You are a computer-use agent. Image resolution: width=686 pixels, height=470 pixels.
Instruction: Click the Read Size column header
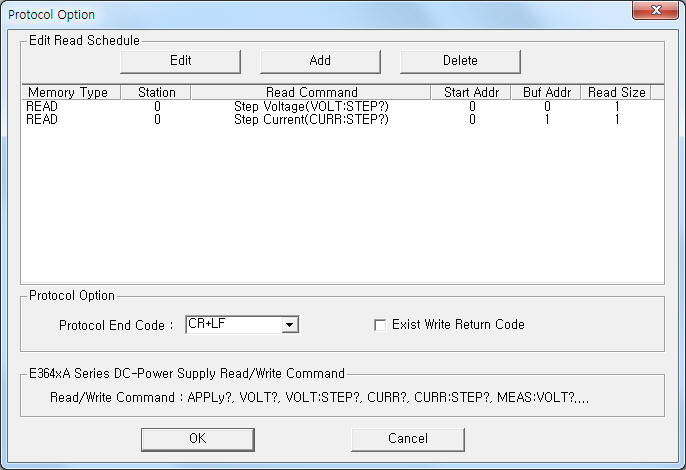615,93
